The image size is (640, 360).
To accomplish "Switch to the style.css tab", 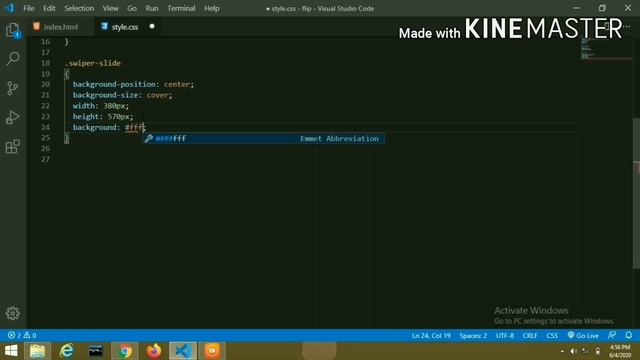I will [125, 27].
